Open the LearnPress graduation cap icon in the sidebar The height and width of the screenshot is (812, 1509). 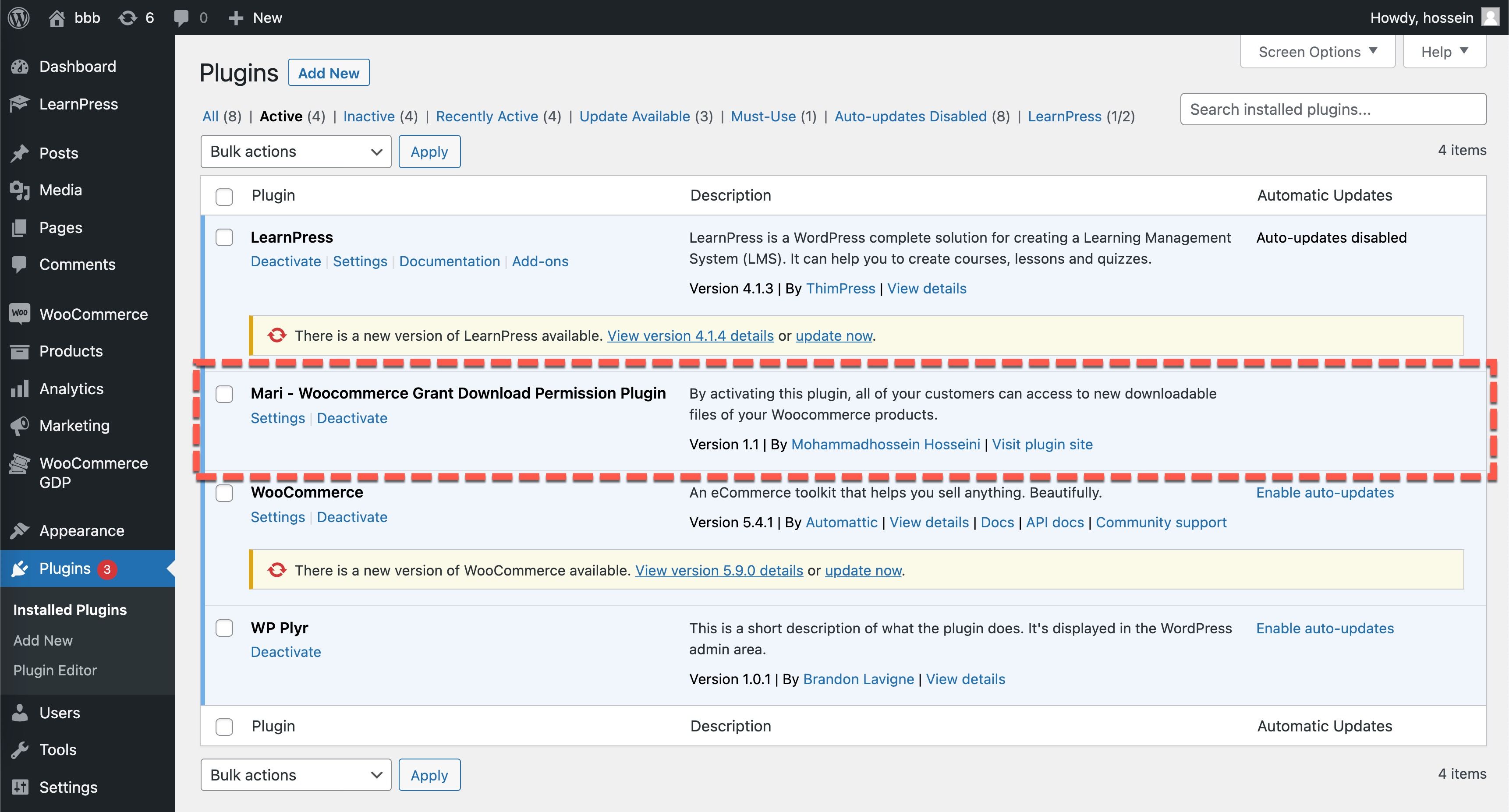point(20,104)
